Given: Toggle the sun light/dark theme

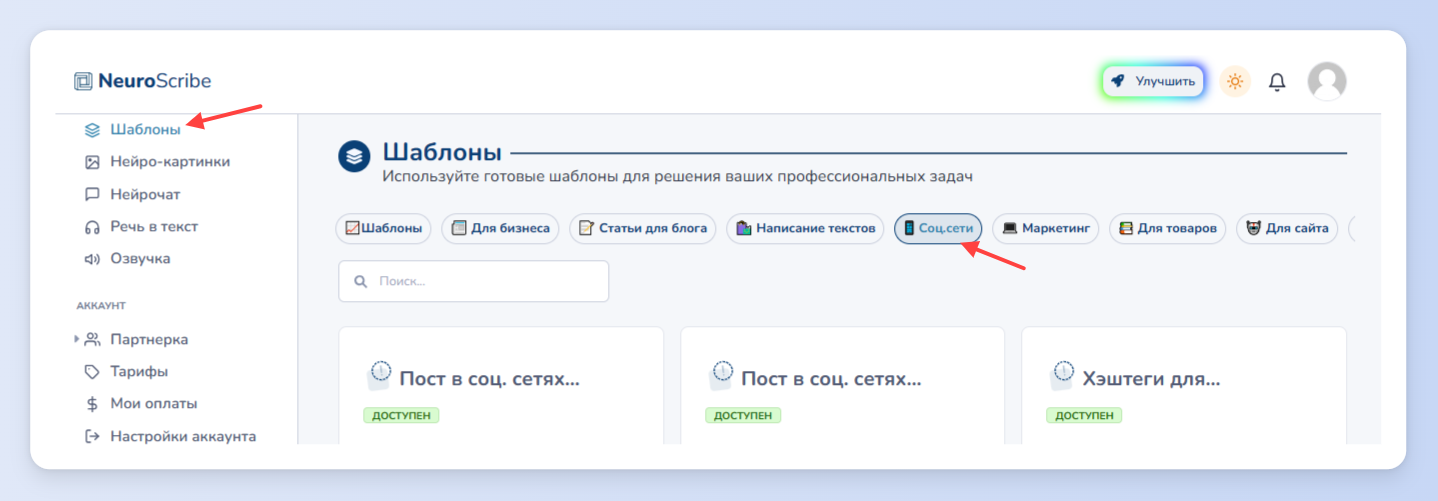Looking at the screenshot, I should (x=1235, y=81).
